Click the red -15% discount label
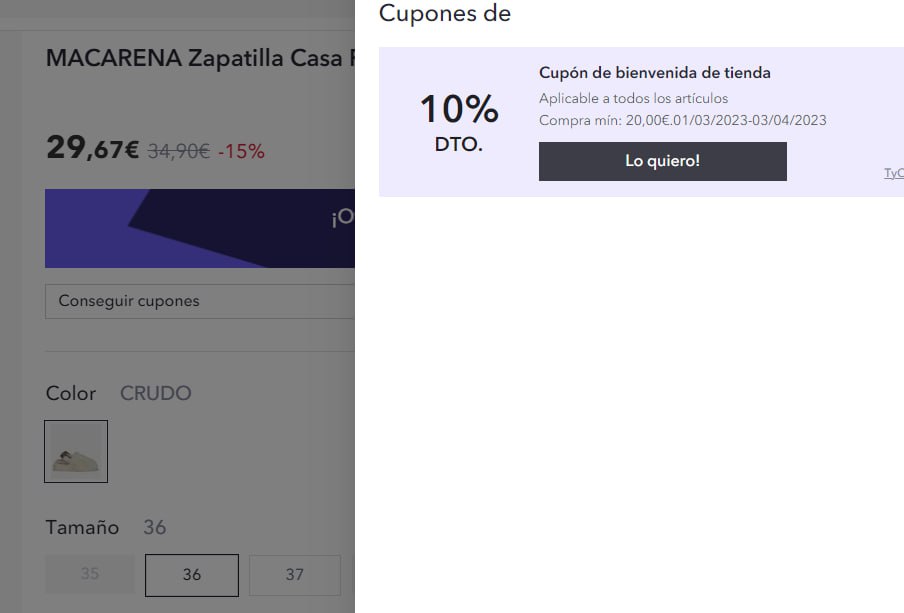 (242, 151)
